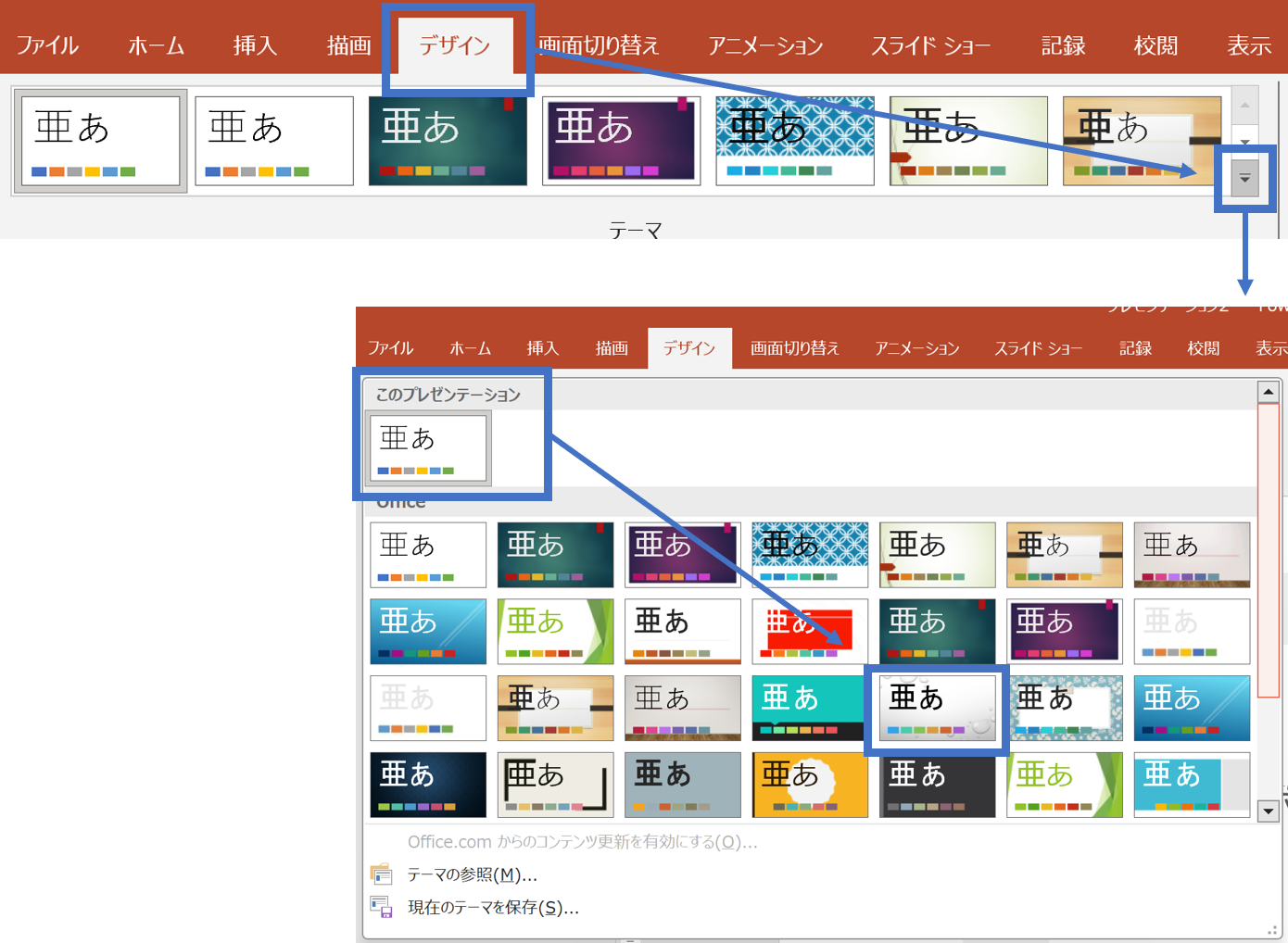Enable Office.com content updates option
This screenshot has width=1288, height=943.
(x=582, y=842)
